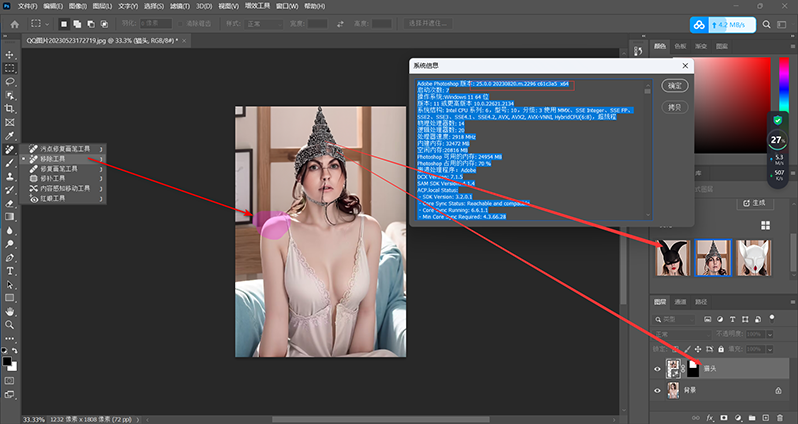The height and width of the screenshot is (424, 798).
Task: Select the Dodge tool
Action: (x=10, y=244)
